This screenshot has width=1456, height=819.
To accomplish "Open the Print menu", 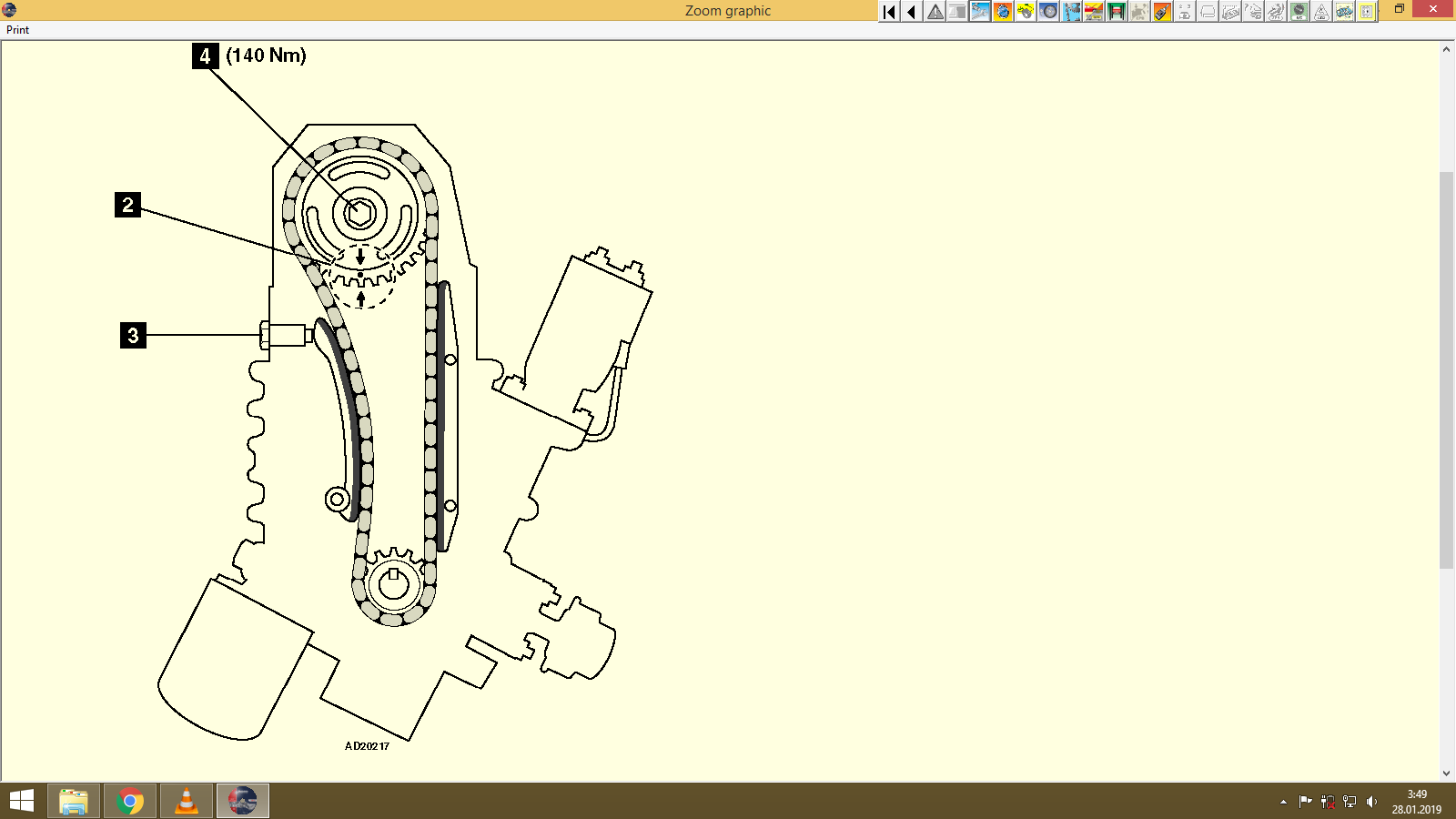I will [x=16, y=30].
